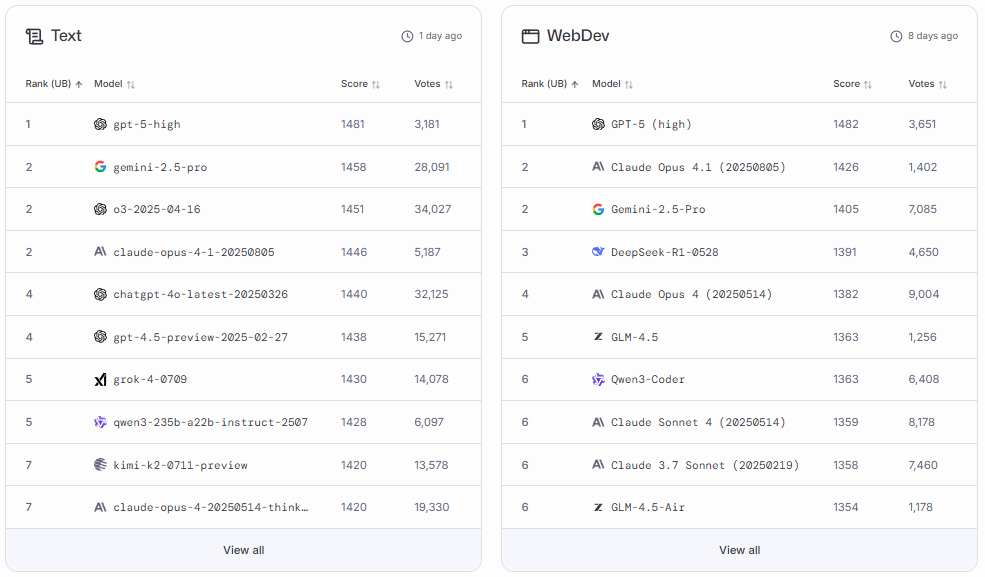Click score 1391 for DeepSeek-R1-0528

tap(845, 252)
